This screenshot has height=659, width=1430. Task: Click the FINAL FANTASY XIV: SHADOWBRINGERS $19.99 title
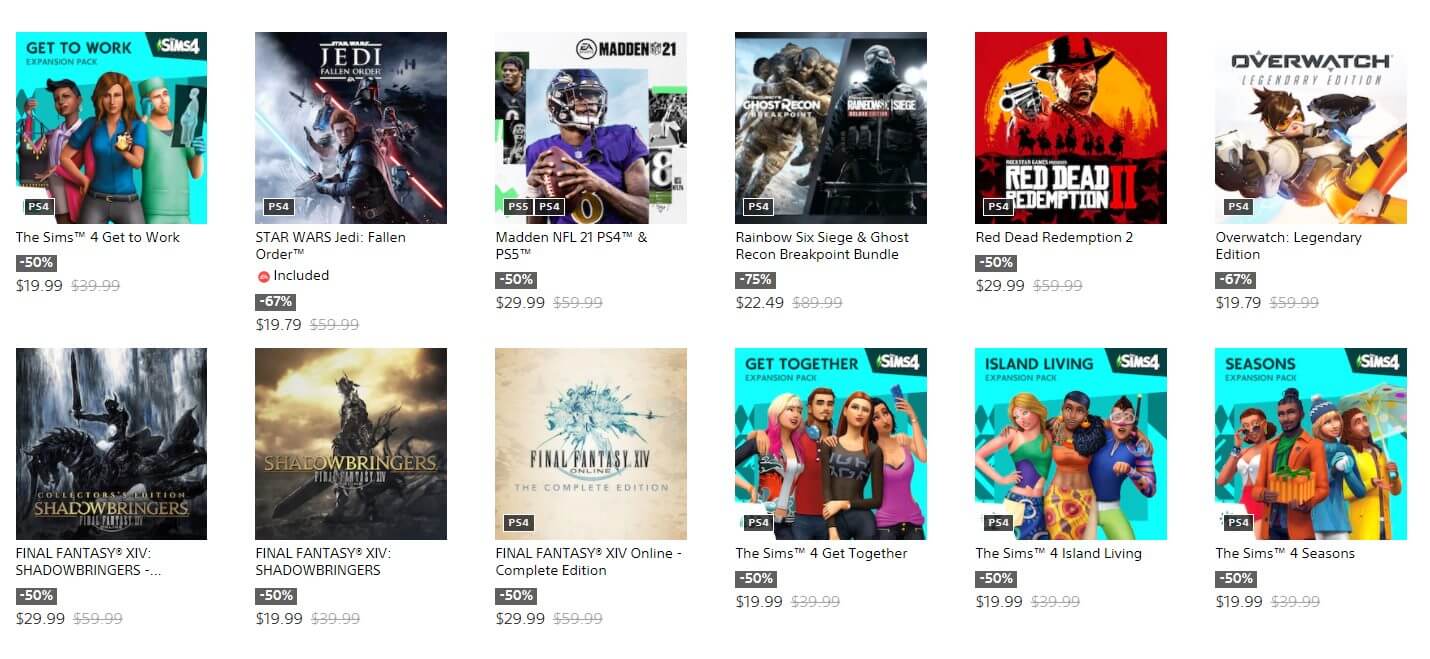pyautogui.click(x=323, y=562)
